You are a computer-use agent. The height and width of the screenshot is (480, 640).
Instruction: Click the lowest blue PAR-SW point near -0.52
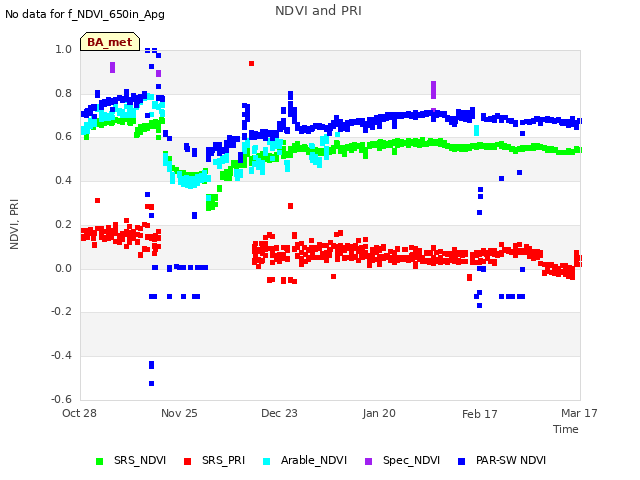(151, 383)
